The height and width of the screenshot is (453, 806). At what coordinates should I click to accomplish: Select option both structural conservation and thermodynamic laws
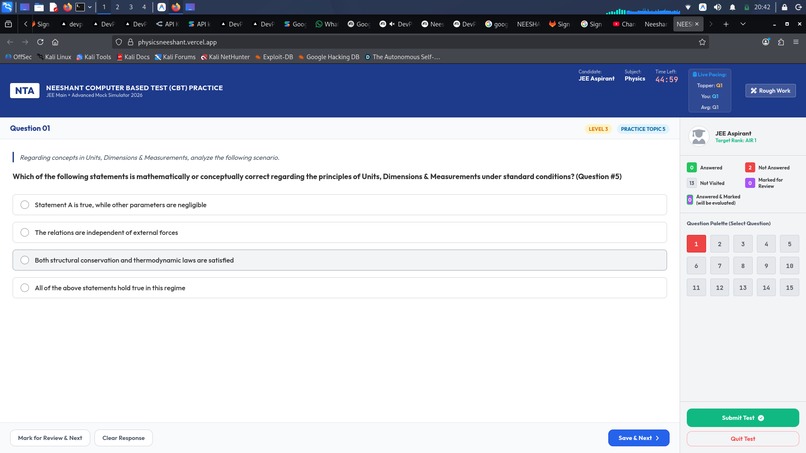(x=339, y=260)
